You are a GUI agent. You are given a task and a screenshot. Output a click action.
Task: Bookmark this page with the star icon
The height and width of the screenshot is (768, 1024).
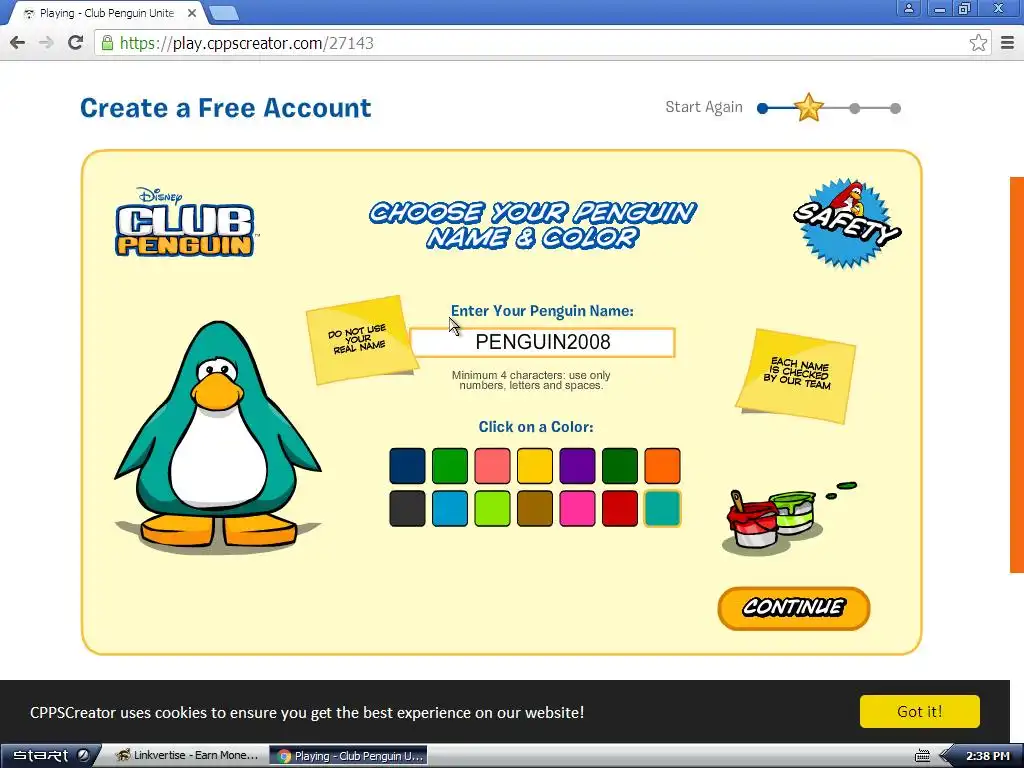(978, 43)
